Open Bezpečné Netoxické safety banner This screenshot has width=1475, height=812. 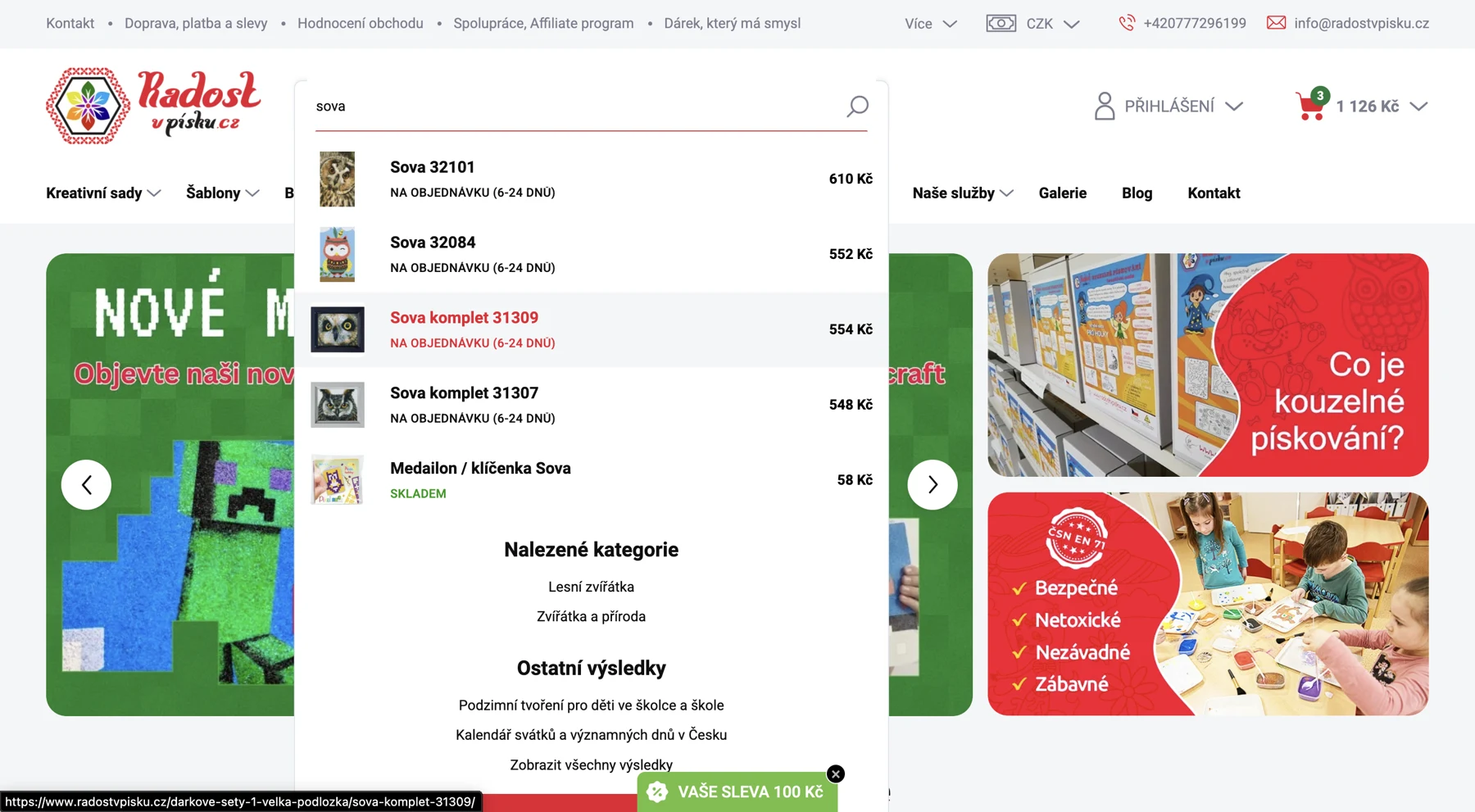click(x=1208, y=604)
